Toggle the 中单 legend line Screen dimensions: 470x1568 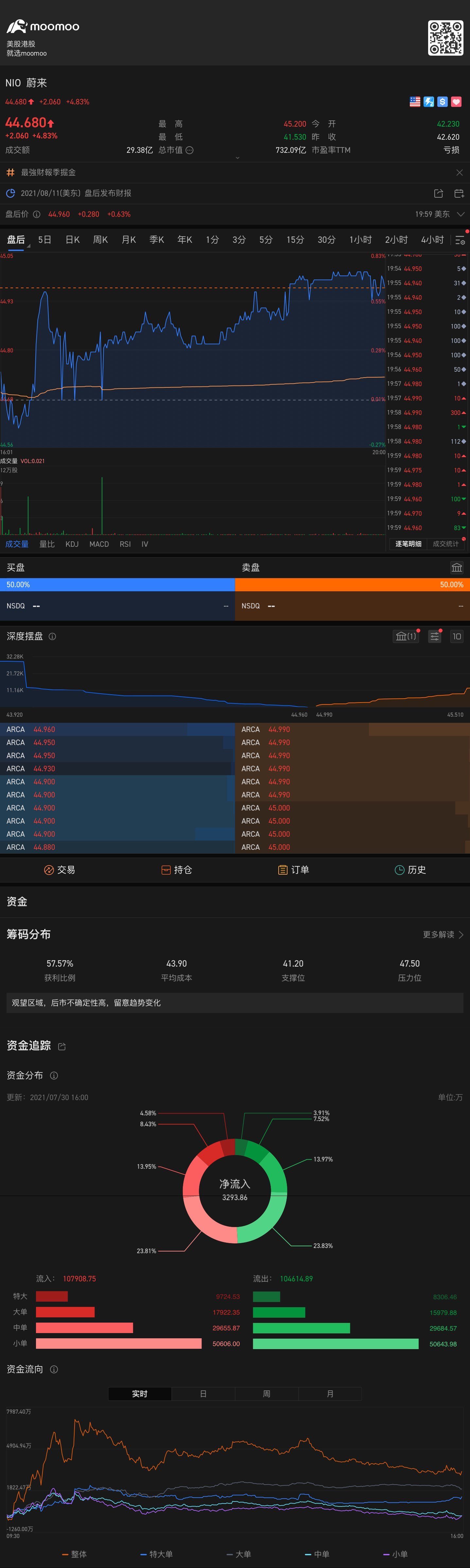coord(317,1554)
